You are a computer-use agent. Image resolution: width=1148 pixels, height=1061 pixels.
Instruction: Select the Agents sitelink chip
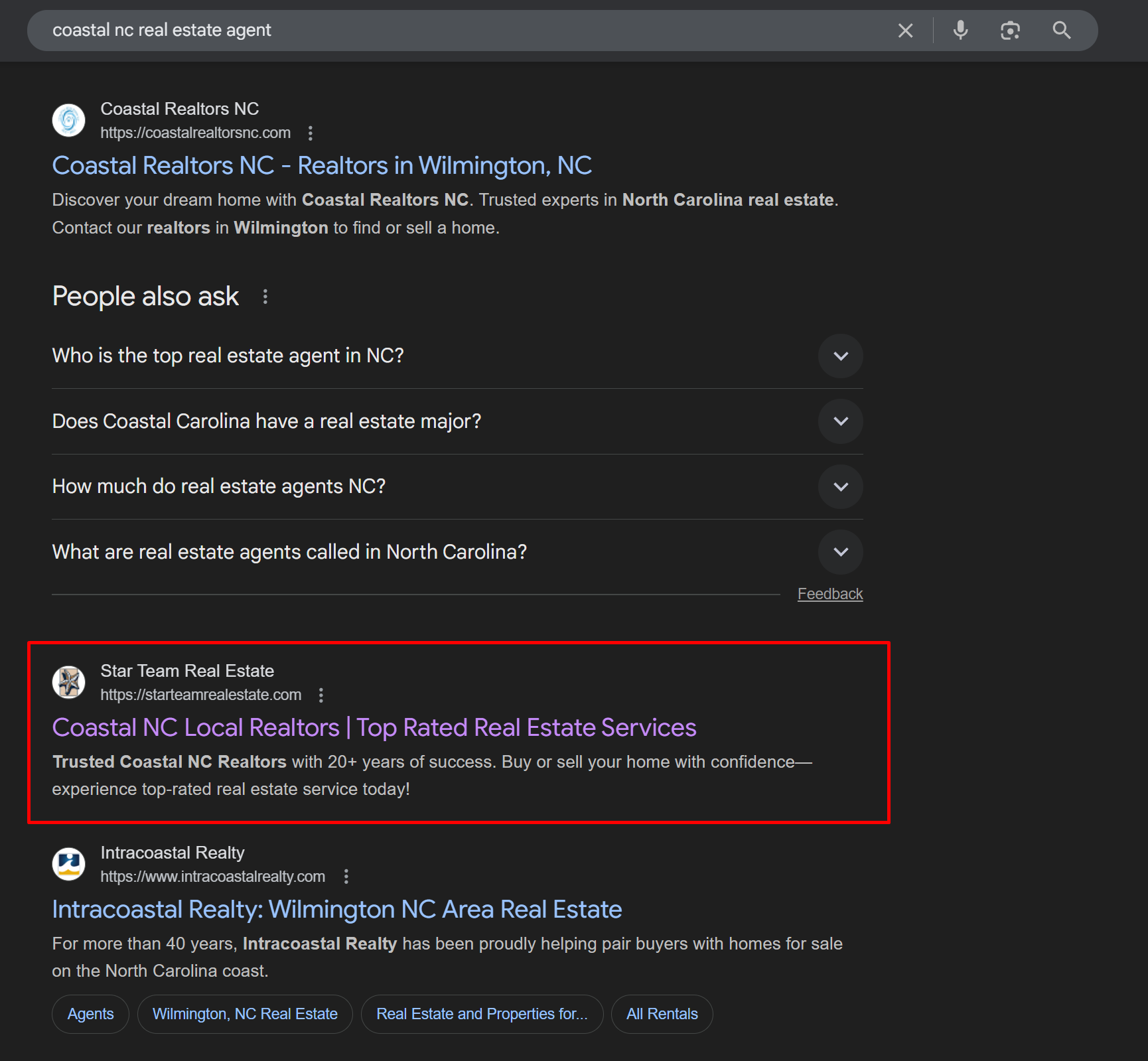[x=90, y=1014]
